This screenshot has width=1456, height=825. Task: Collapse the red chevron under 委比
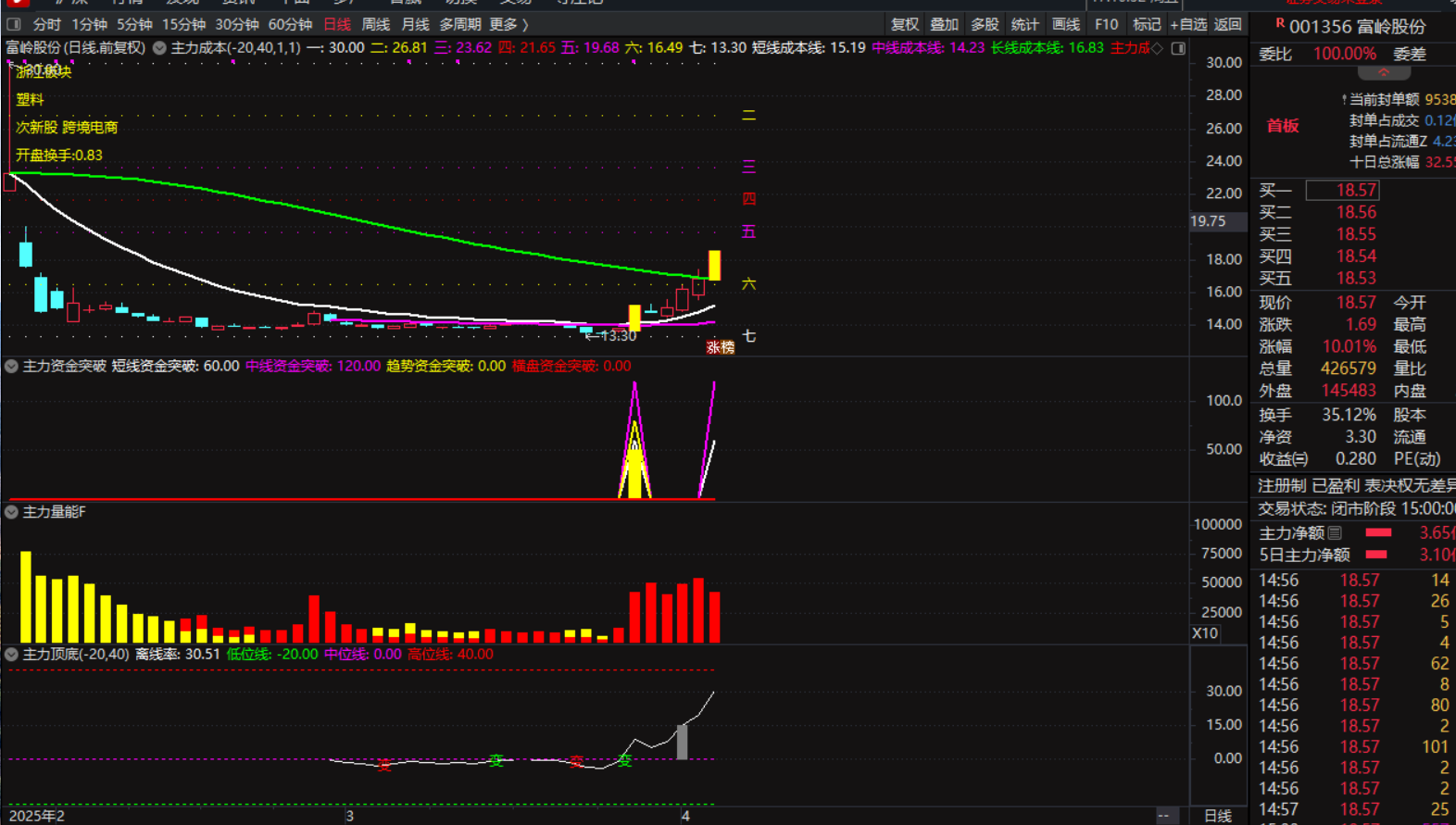pyautogui.click(x=1383, y=72)
